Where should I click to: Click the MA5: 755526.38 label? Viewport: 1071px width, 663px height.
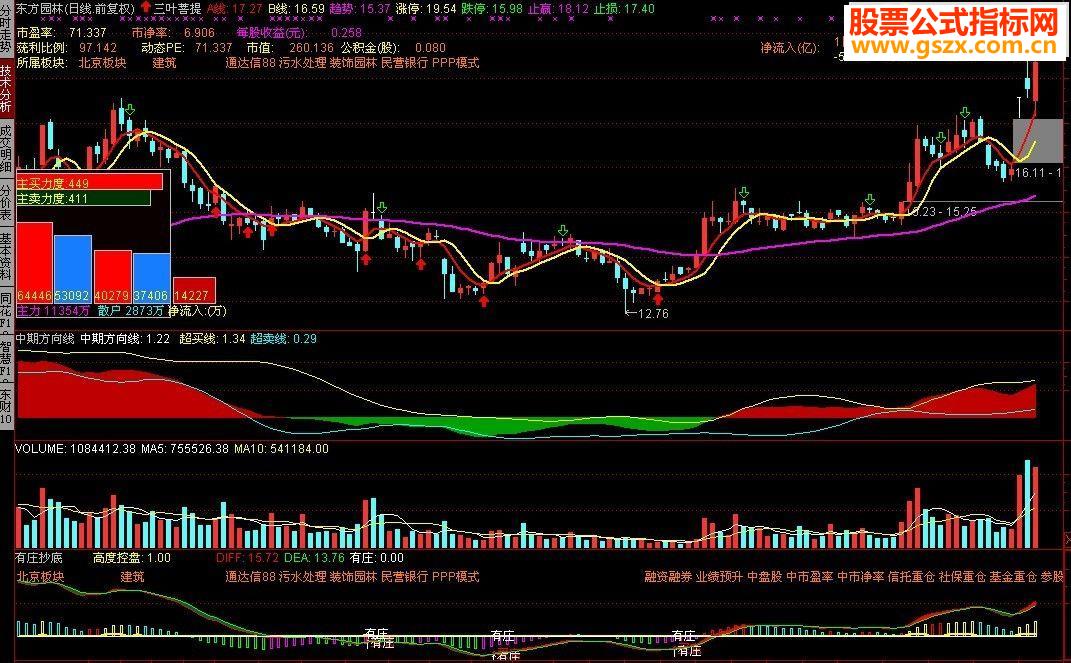pyautogui.click(x=185, y=449)
